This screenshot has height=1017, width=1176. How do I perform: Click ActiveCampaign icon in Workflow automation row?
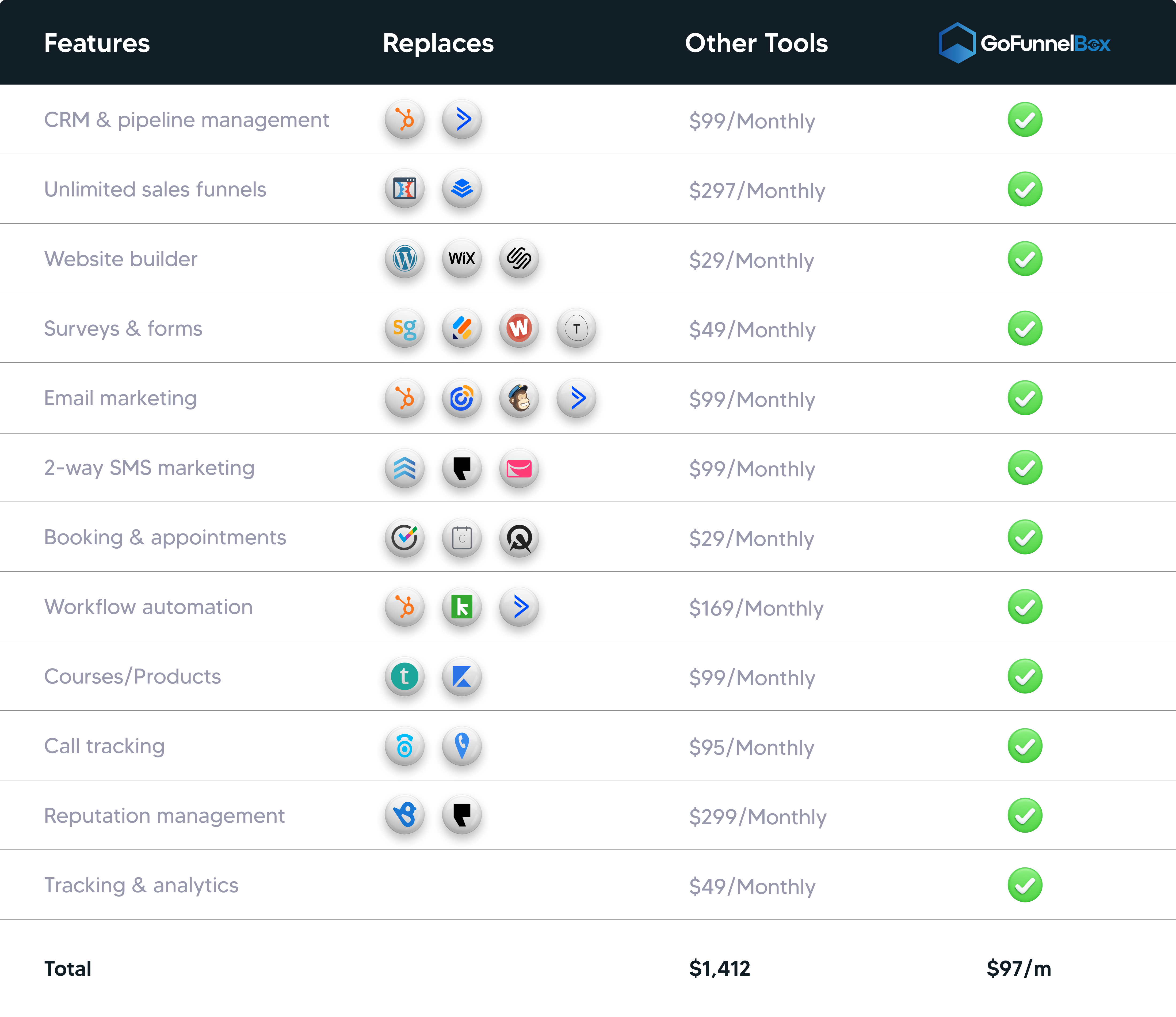(519, 606)
